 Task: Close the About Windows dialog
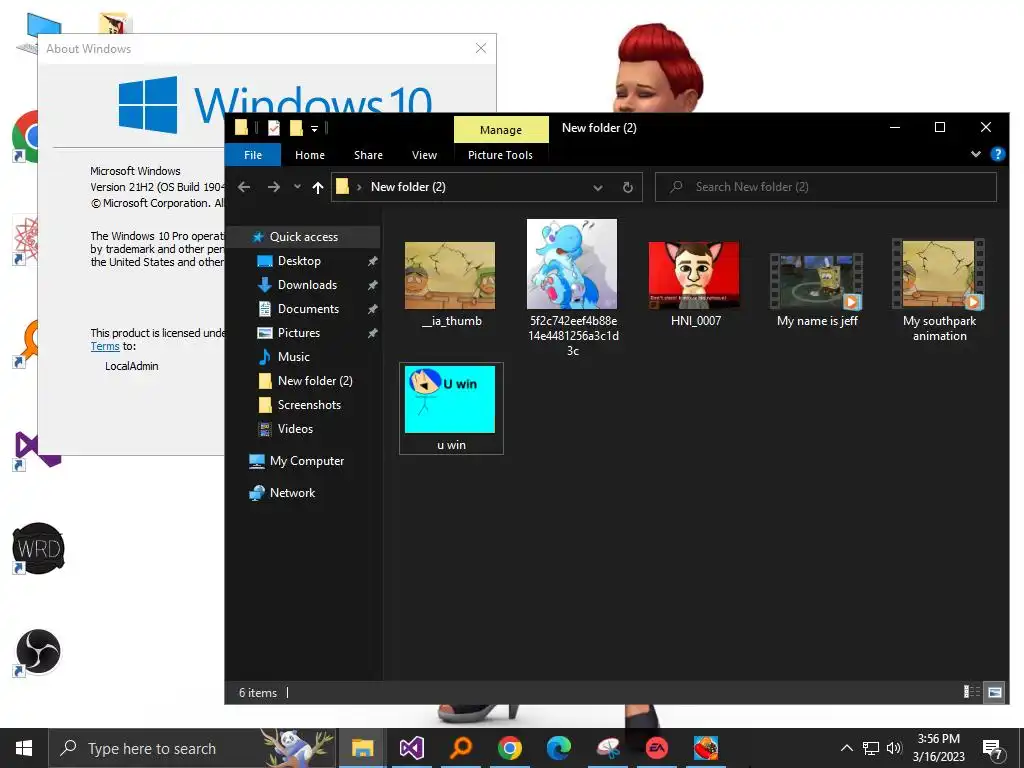(481, 48)
